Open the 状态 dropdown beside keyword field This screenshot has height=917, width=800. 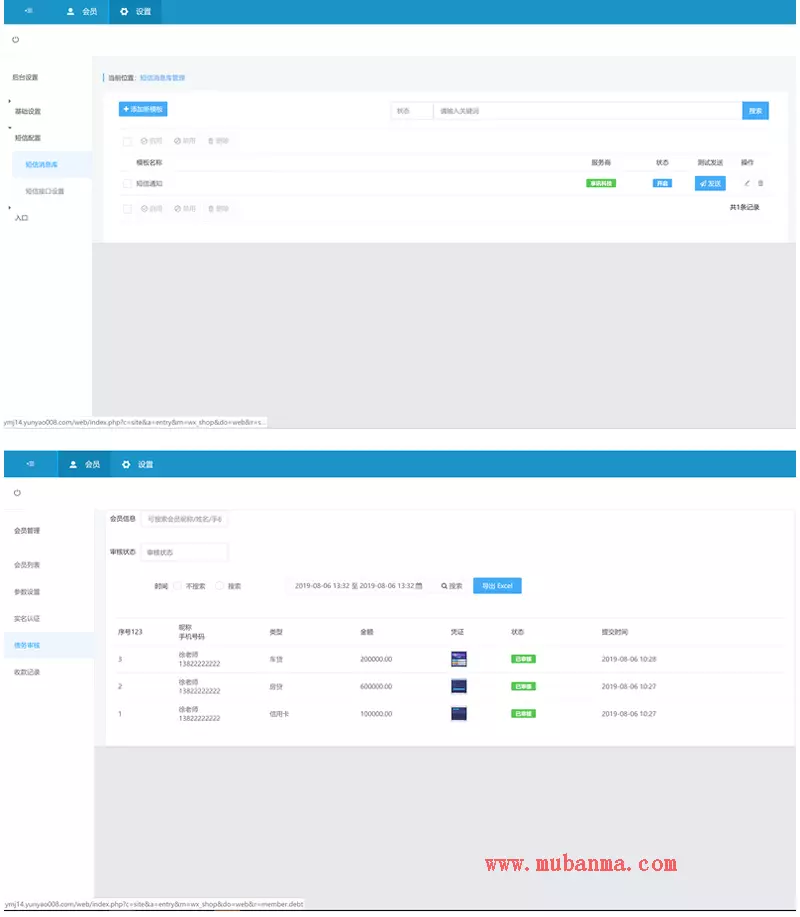click(411, 111)
